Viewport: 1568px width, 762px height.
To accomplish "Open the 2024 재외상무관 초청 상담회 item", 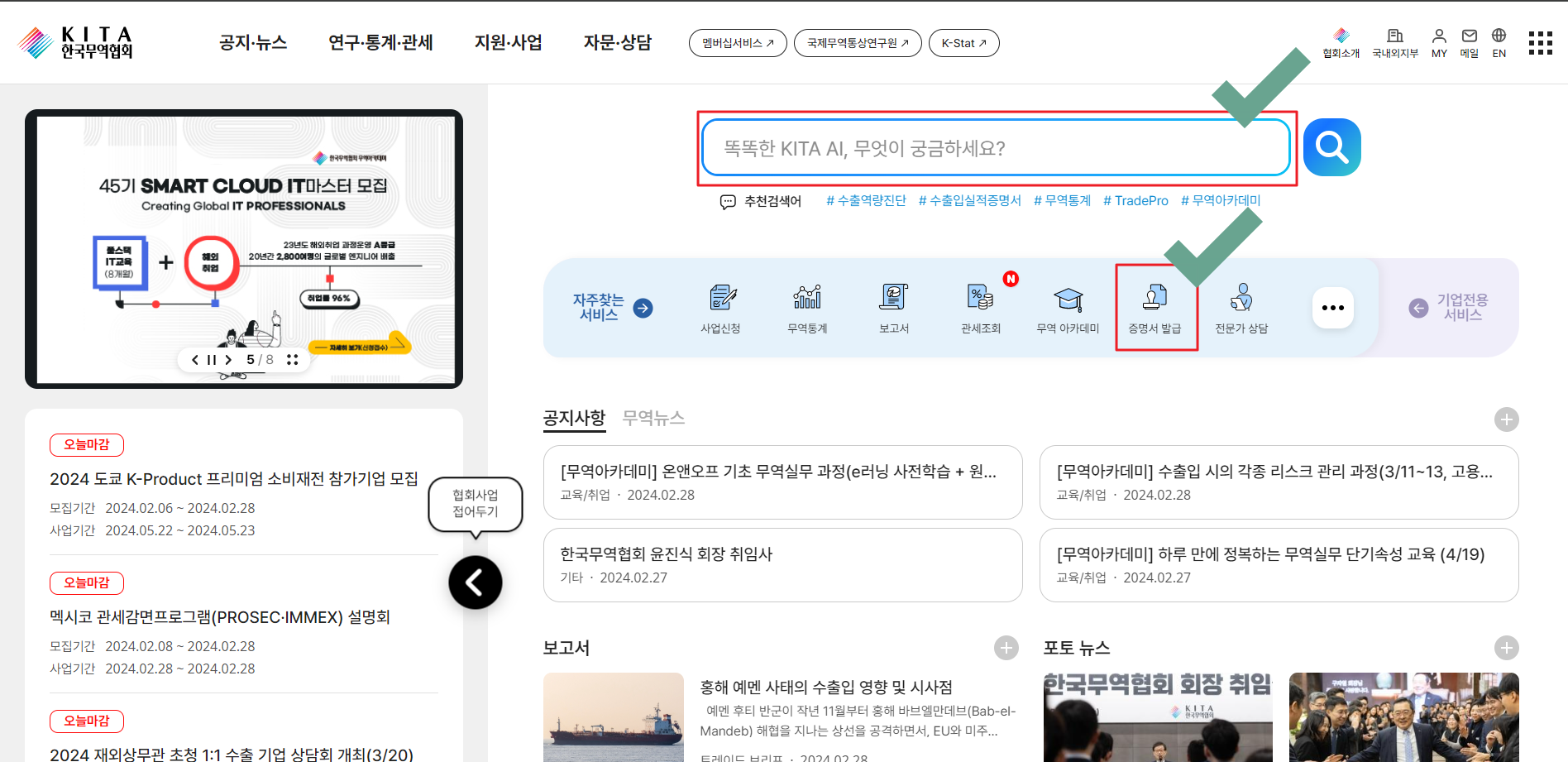I will click(x=232, y=754).
